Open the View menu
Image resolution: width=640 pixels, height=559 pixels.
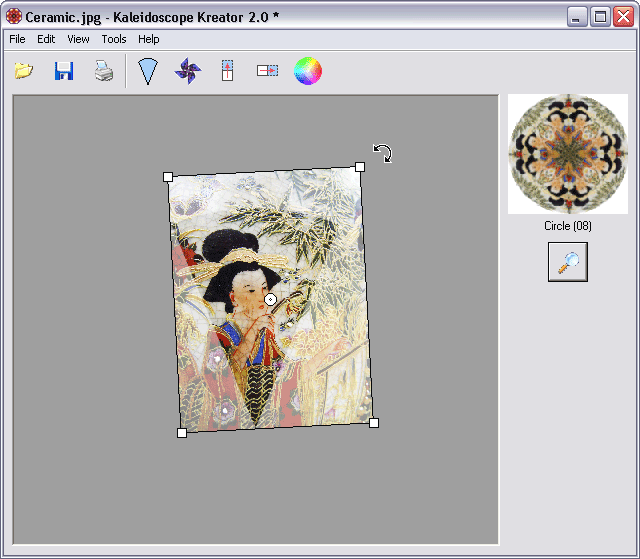pos(78,39)
